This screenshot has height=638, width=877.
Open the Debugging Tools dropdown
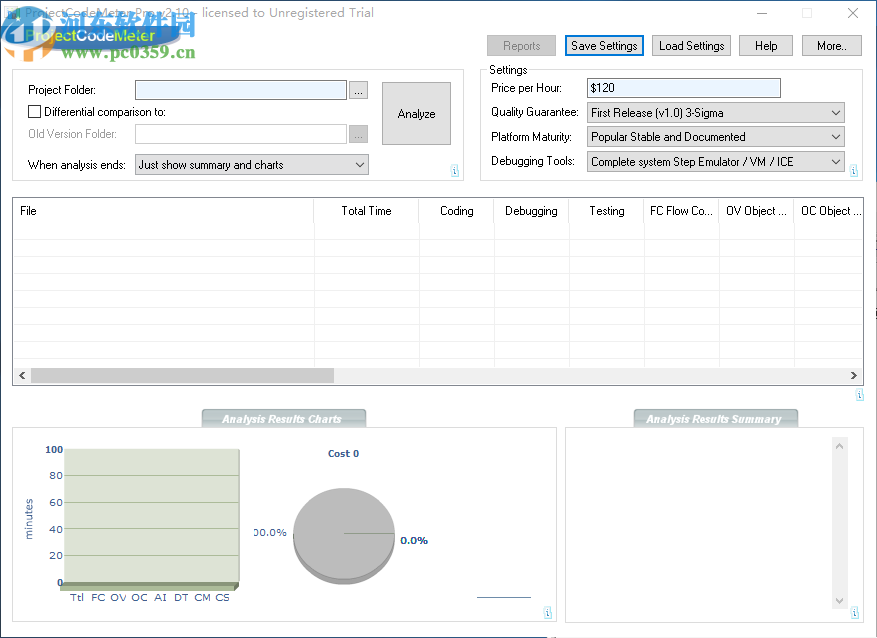[x=715, y=161]
